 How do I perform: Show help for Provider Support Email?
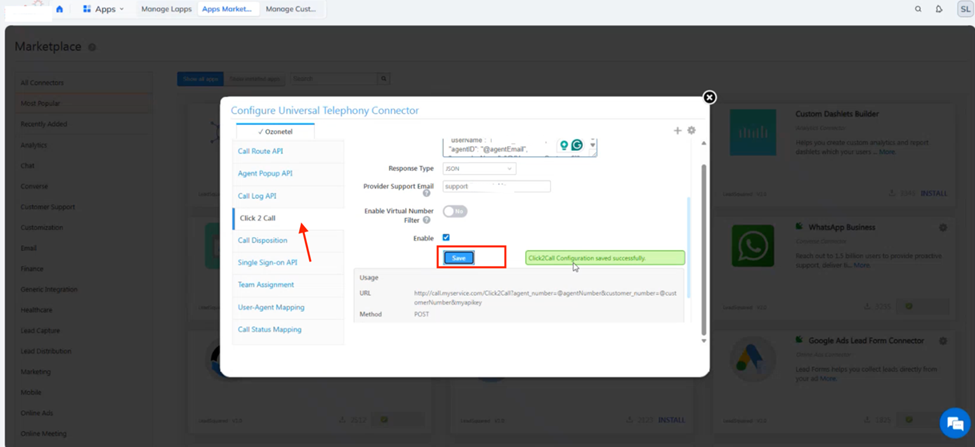click(x=427, y=193)
